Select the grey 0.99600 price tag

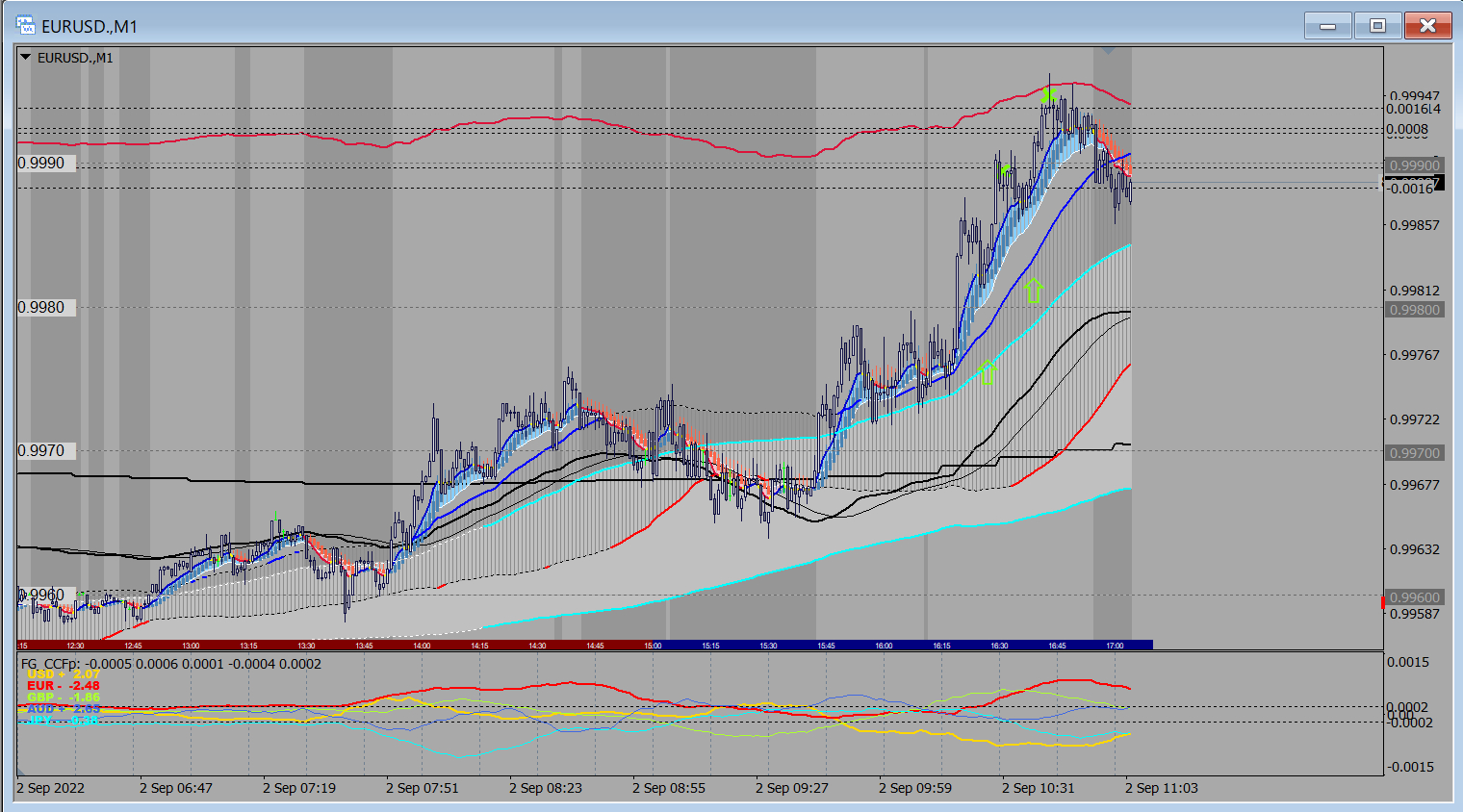(1414, 597)
